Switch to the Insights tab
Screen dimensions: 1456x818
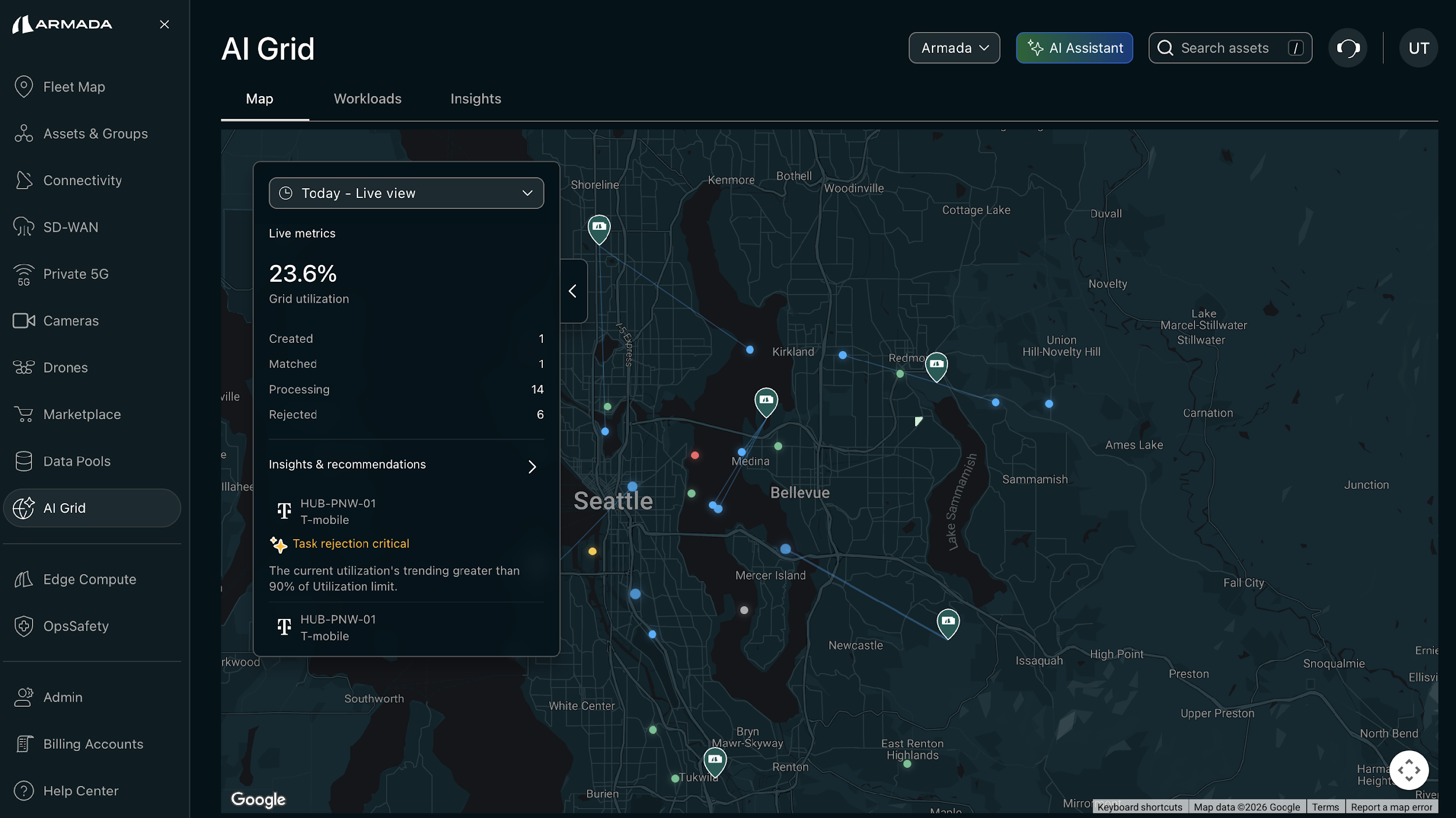[x=475, y=98]
